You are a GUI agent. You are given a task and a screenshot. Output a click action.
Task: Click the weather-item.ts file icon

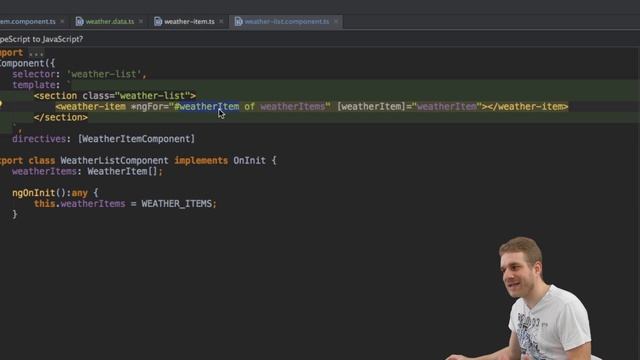tap(158, 22)
